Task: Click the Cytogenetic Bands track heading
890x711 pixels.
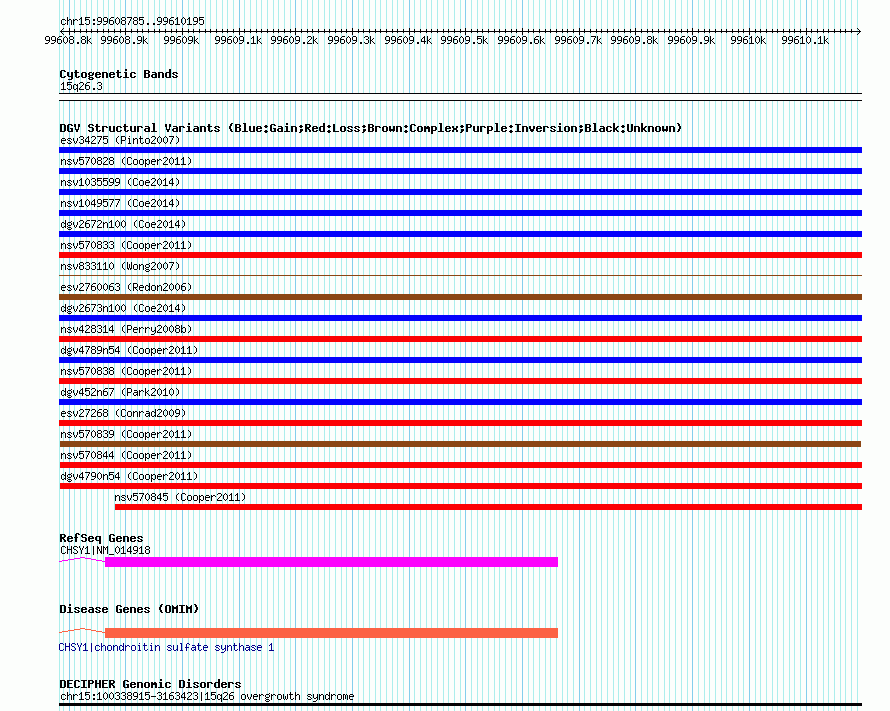Action: 119,74
